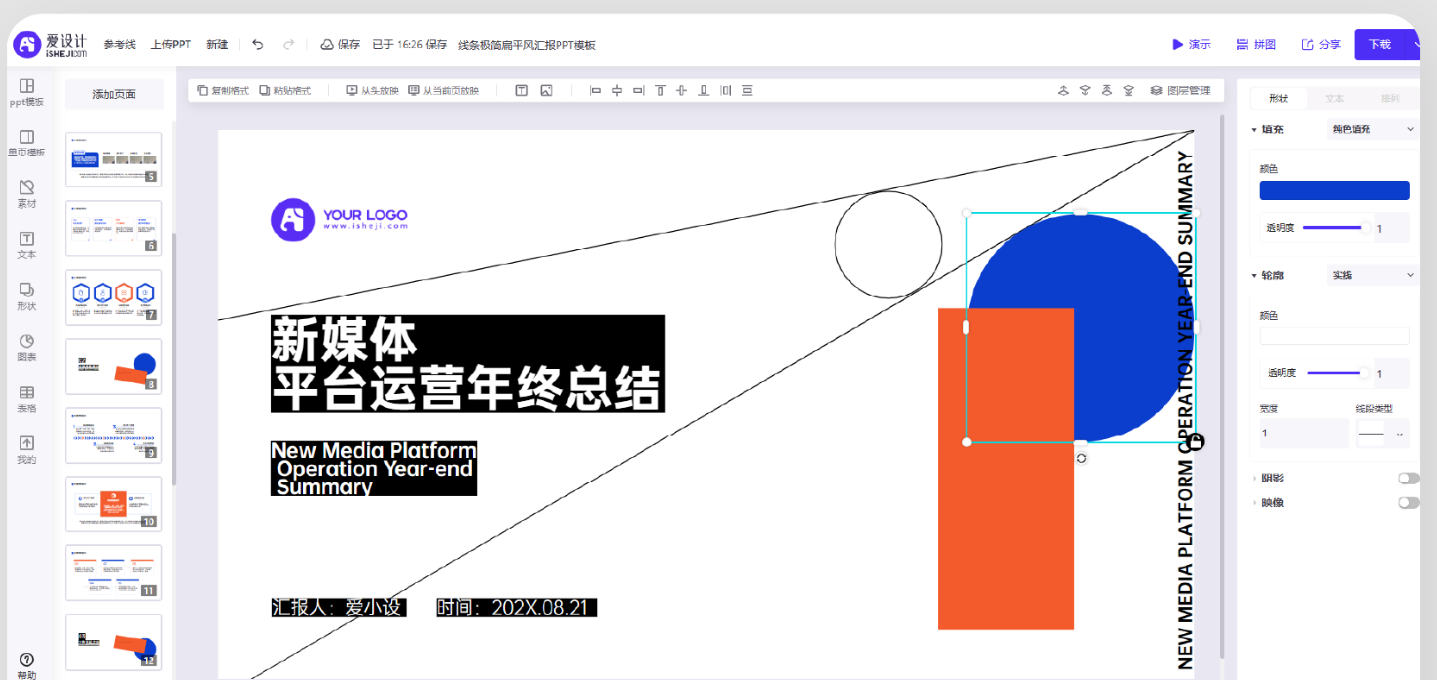Screen dimensions: 1437x680
Task: Click the insert text box toolbar icon
Action: click(521, 91)
